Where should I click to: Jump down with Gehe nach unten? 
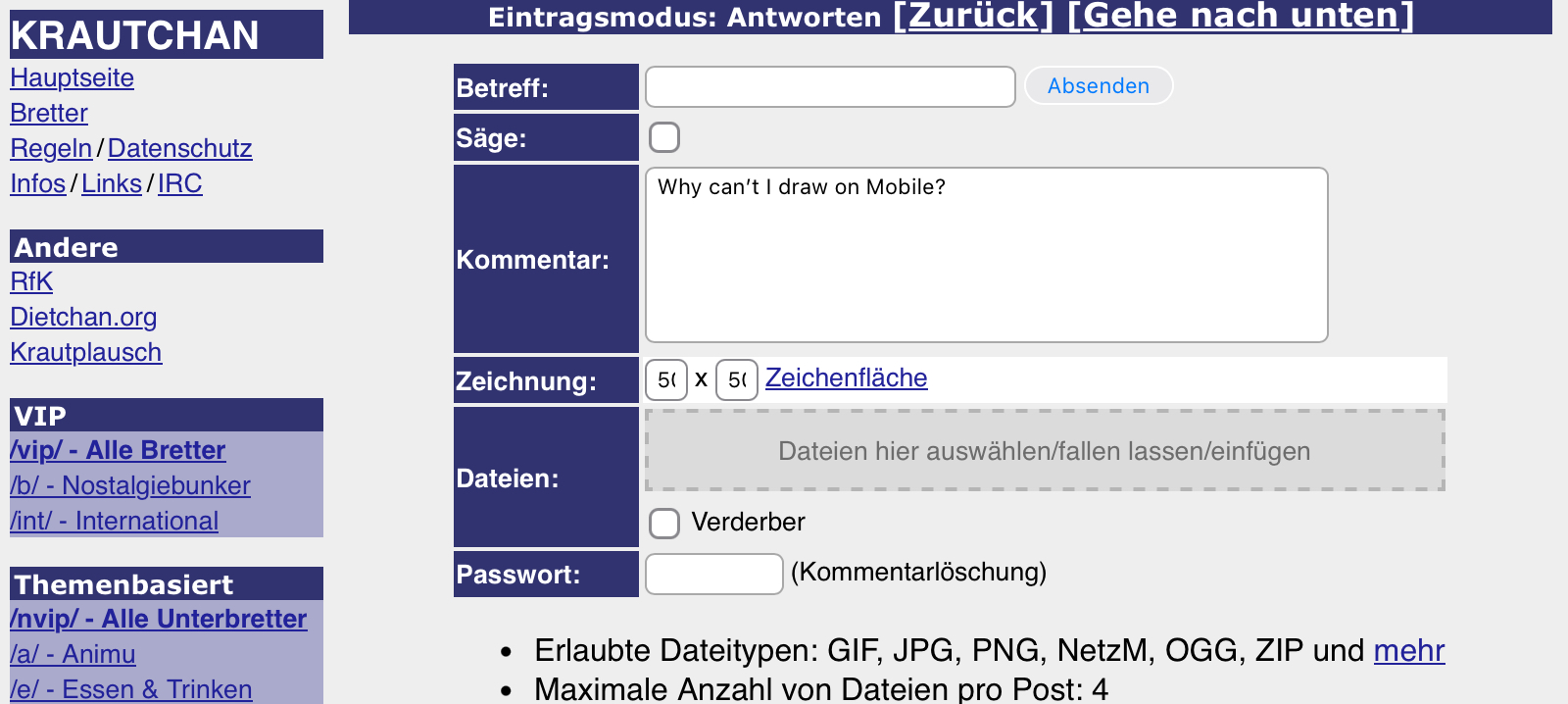pos(1240,17)
